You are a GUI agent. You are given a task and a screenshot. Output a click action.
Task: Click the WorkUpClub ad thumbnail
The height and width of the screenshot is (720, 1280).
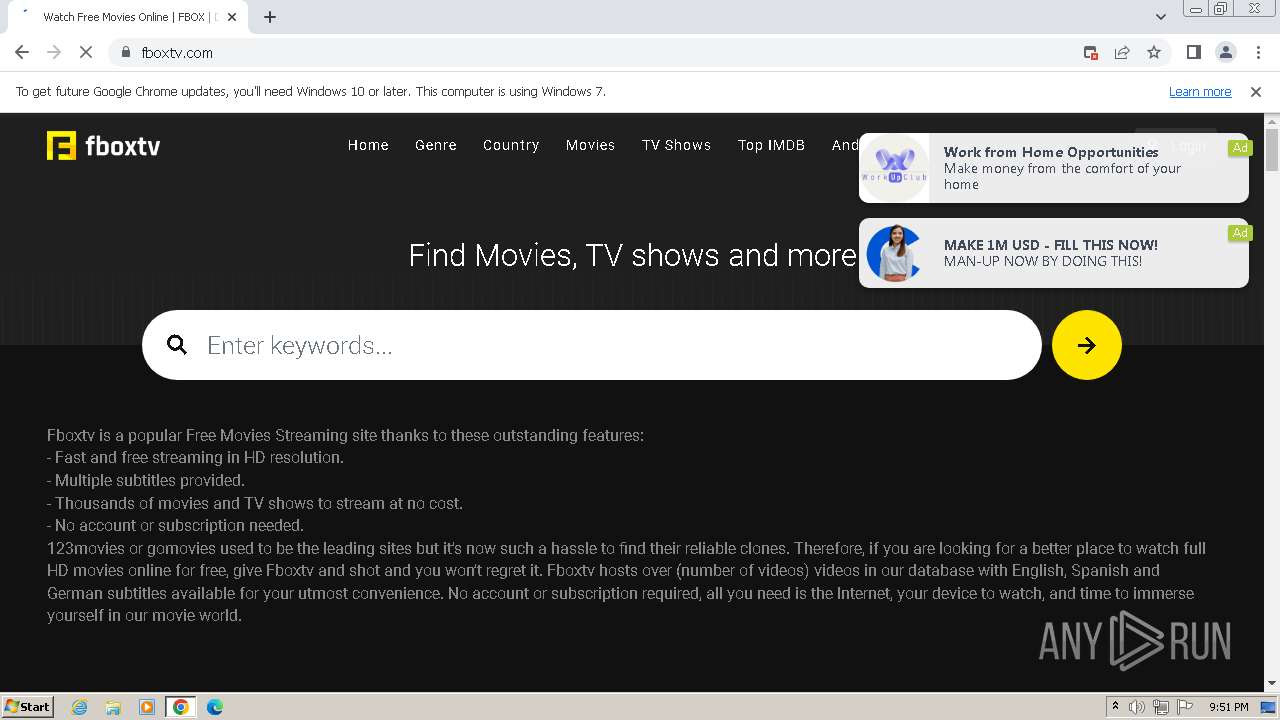click(895, 168)
